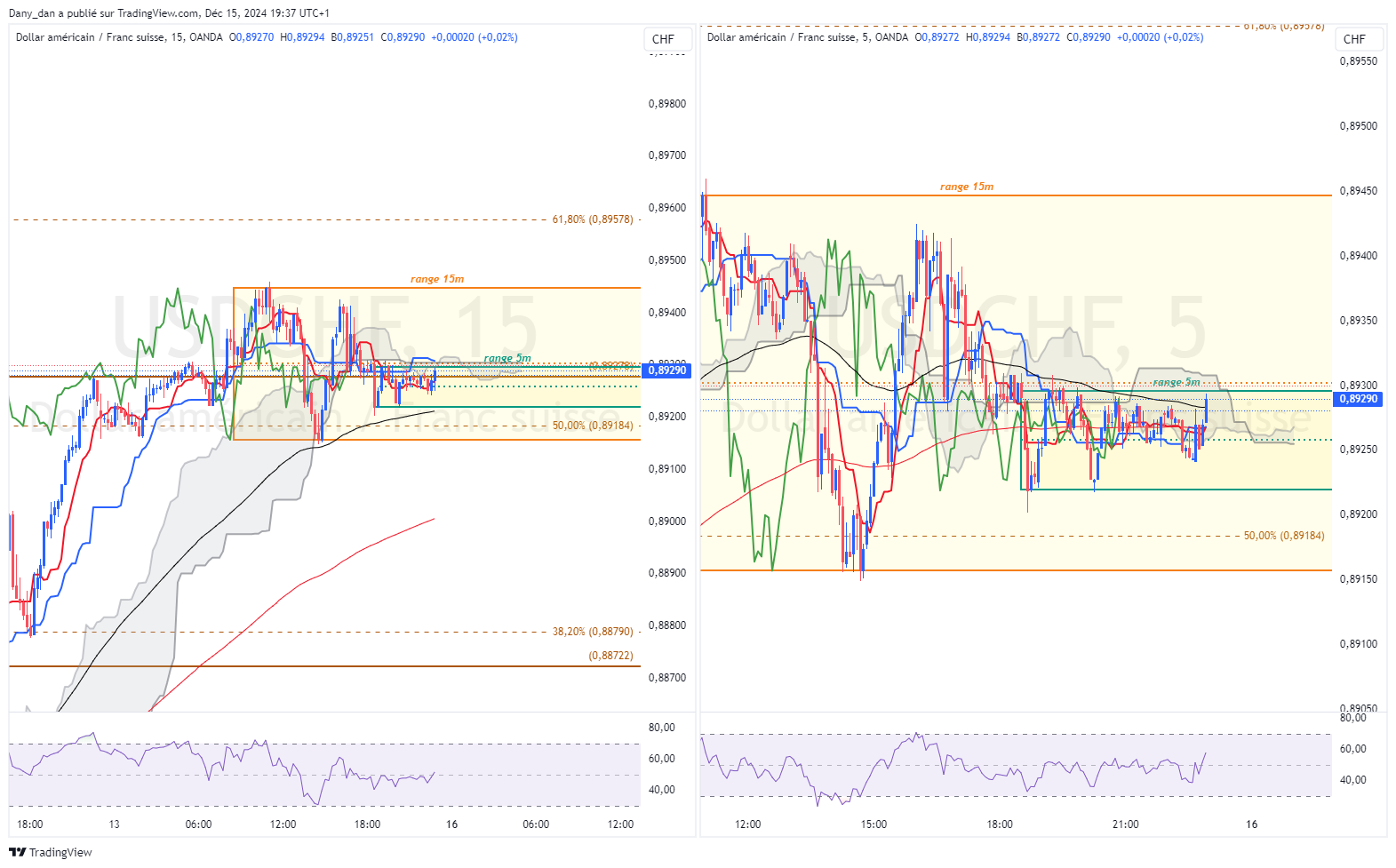The height and width of the screenshot is (868, 1396).
Task: Click the "13" date label on the 15-minute time axis
Action: (x=114, y=824)
